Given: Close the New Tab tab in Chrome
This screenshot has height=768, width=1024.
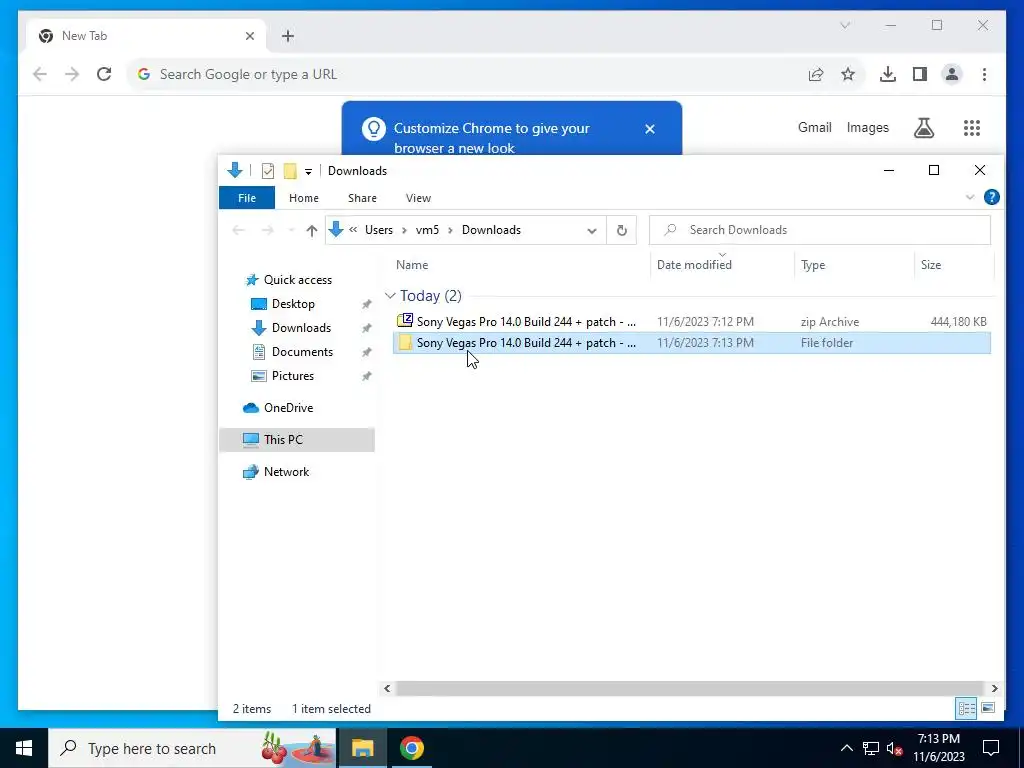Looking at the screenshot, I should [249, 36].
